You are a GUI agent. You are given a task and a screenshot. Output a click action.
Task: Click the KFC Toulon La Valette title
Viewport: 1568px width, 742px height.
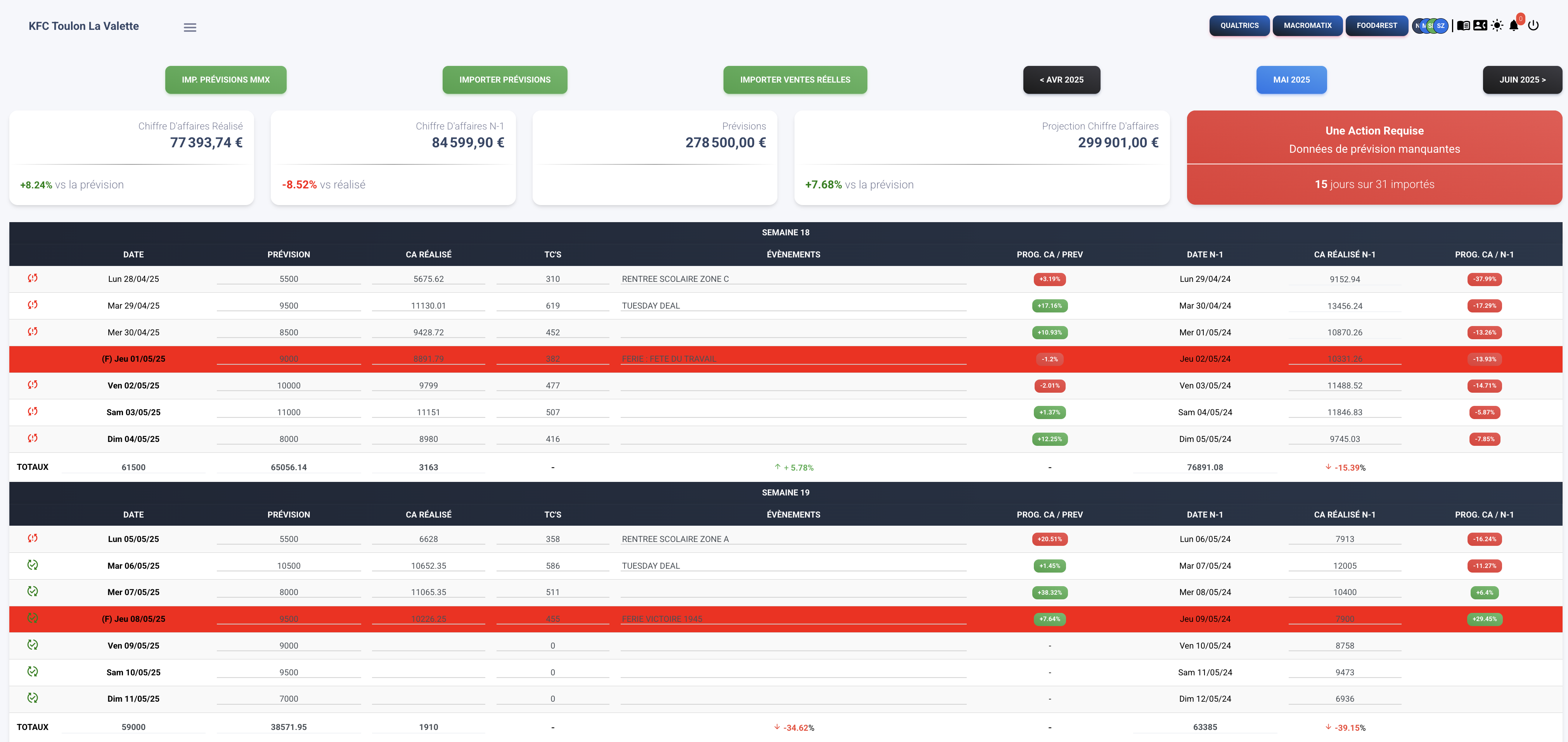click(83, 26)
